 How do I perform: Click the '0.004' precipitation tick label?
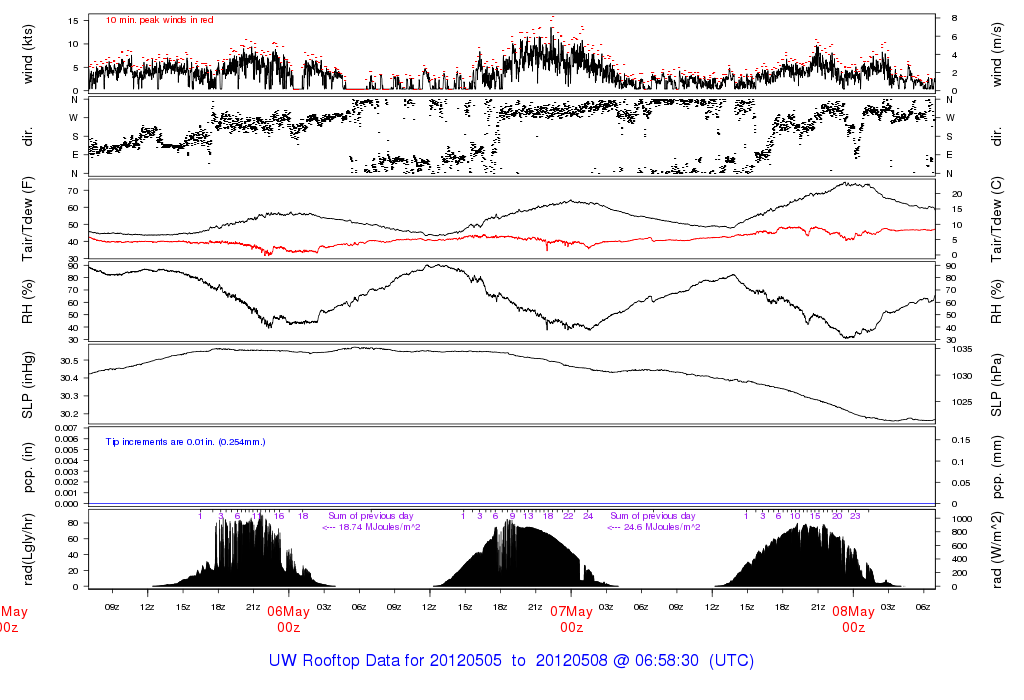pyautogui.click(x=66, y=461)
